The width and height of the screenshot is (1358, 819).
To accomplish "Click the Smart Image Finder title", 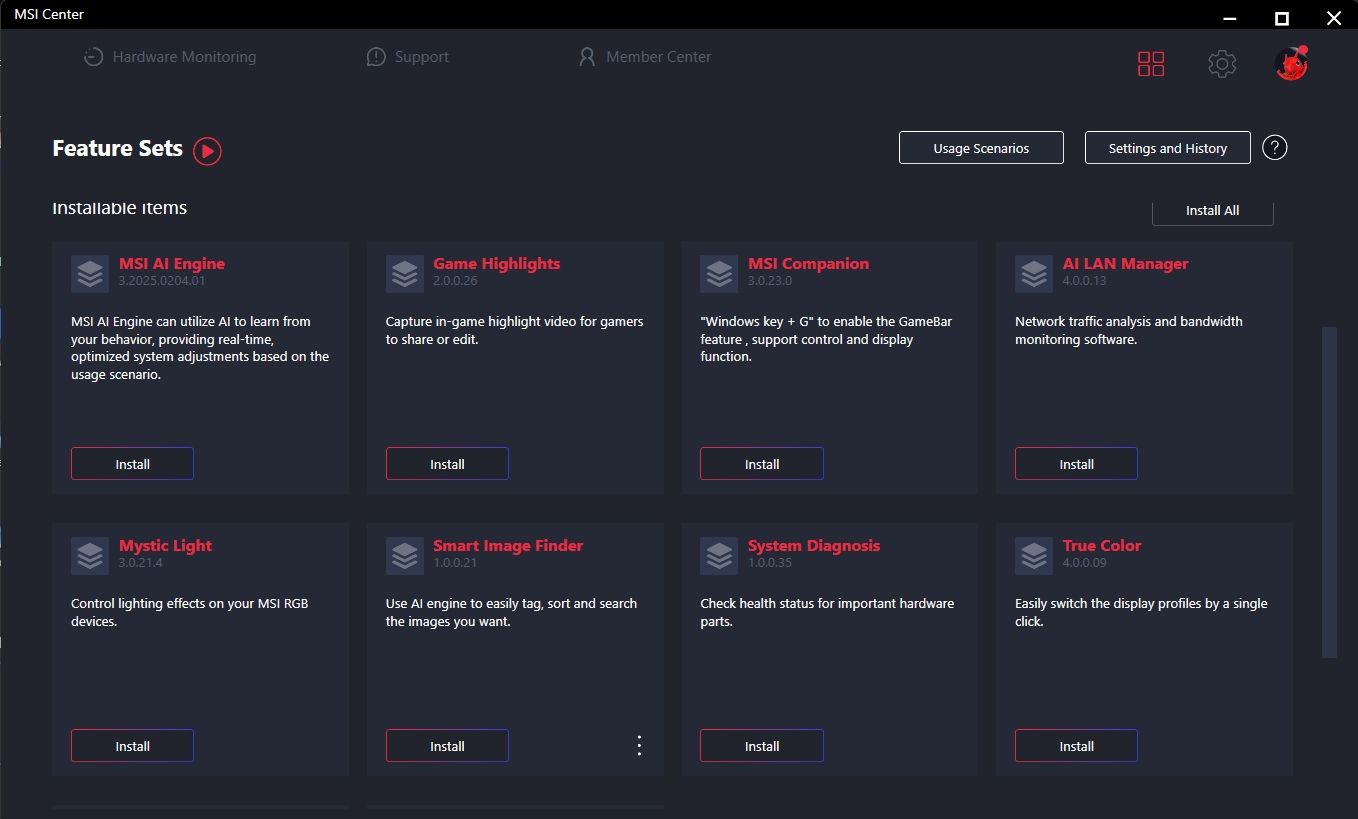I will [x=508, y=546].
